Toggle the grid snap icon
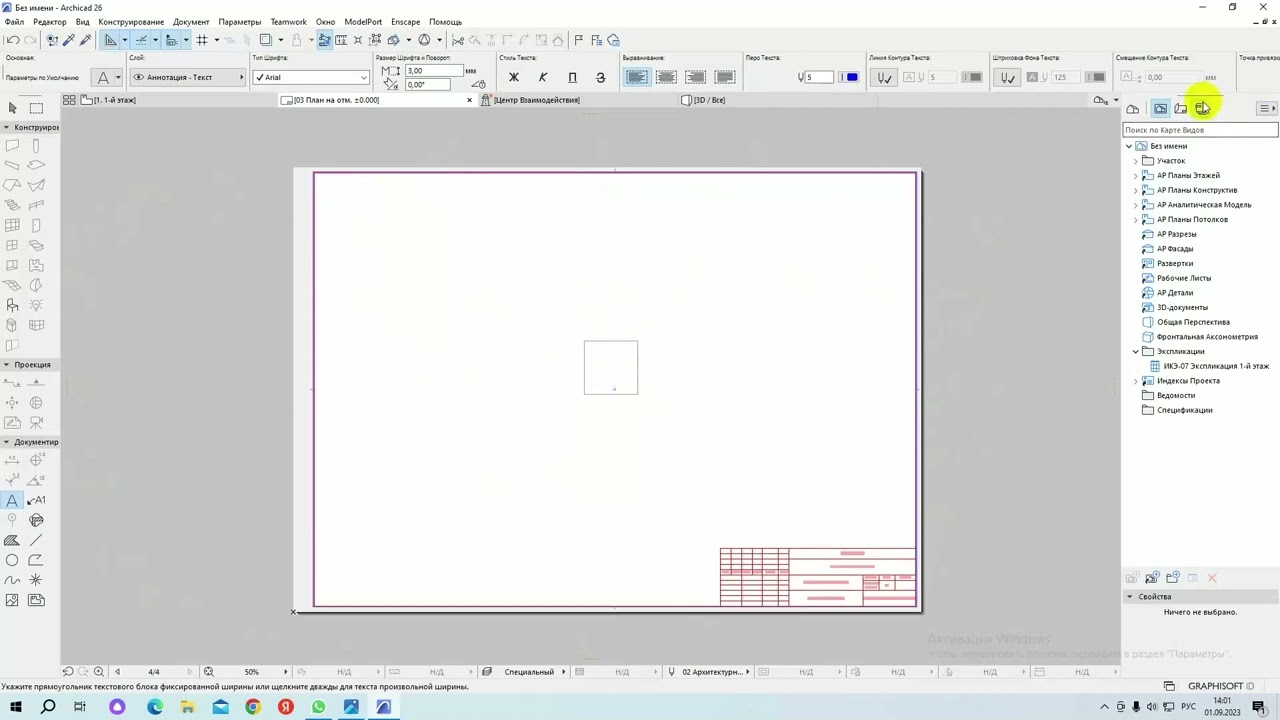Screen dimensions: 1280x720 202,40
